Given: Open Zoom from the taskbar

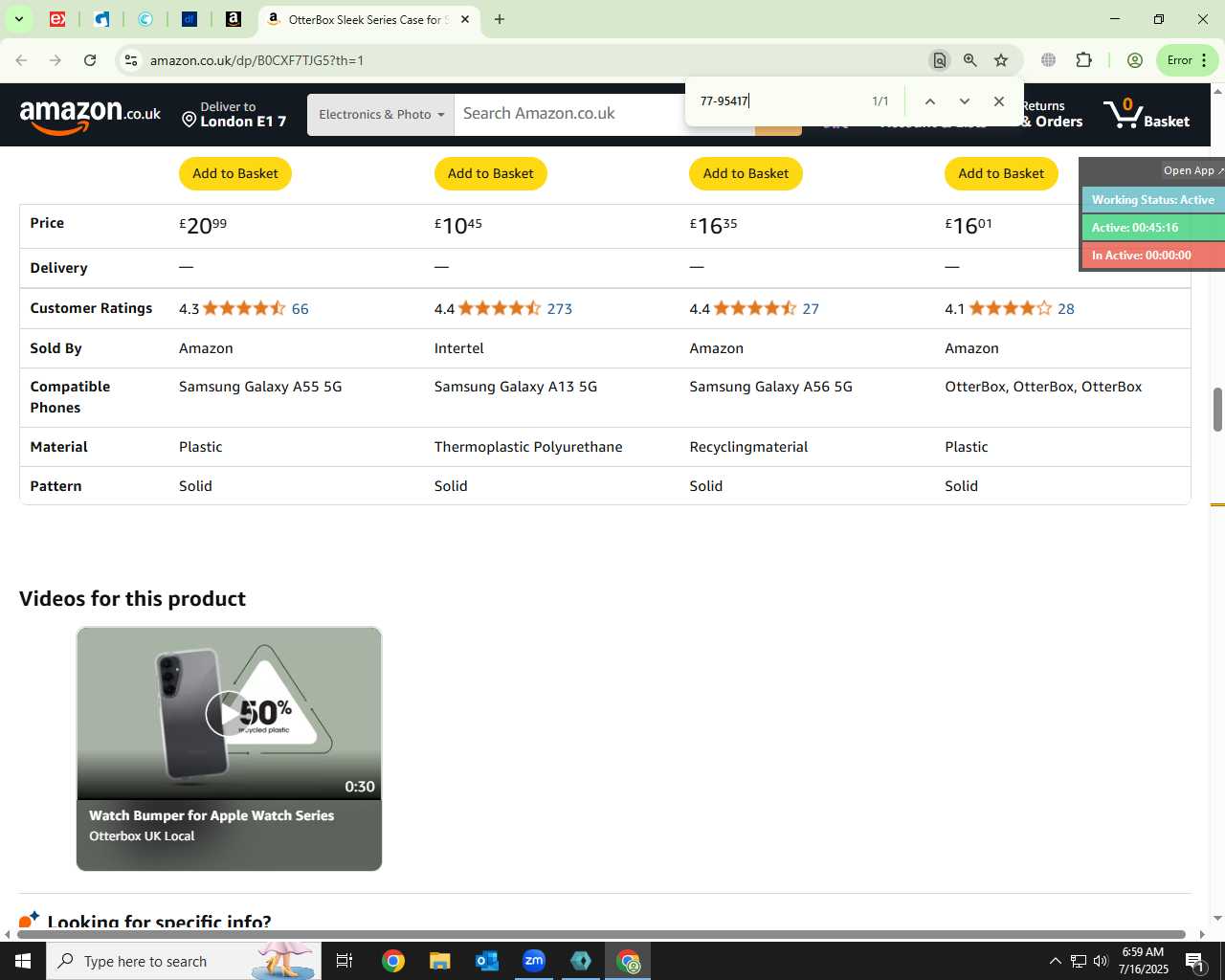Looking at the screenshot, I should click(534, 961).
